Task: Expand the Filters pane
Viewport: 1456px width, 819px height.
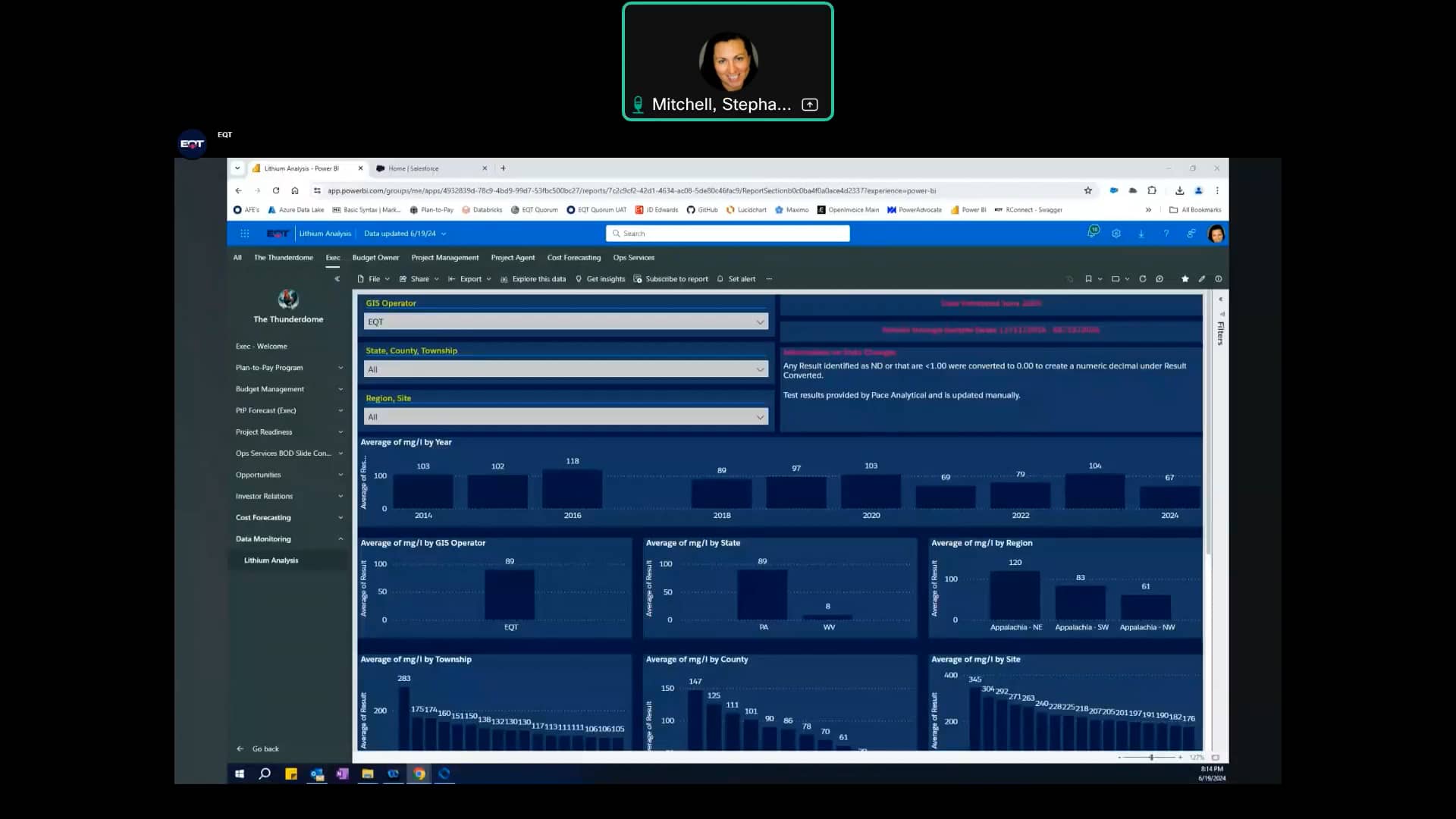Action: point(1220,300)
